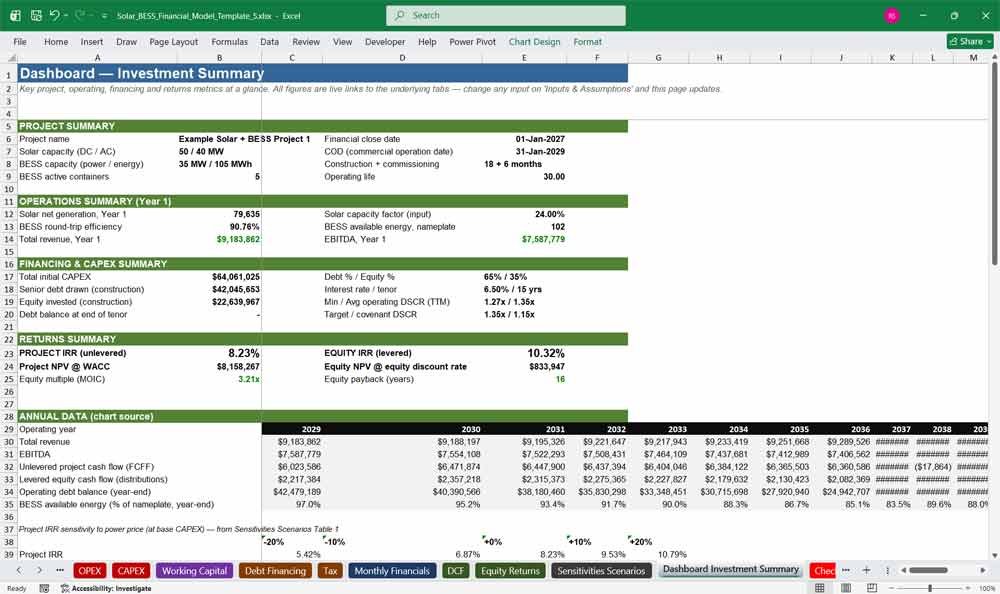Open the Format ribbon tab
Viewport: 1000px width, 594px height.
(587, 41)
